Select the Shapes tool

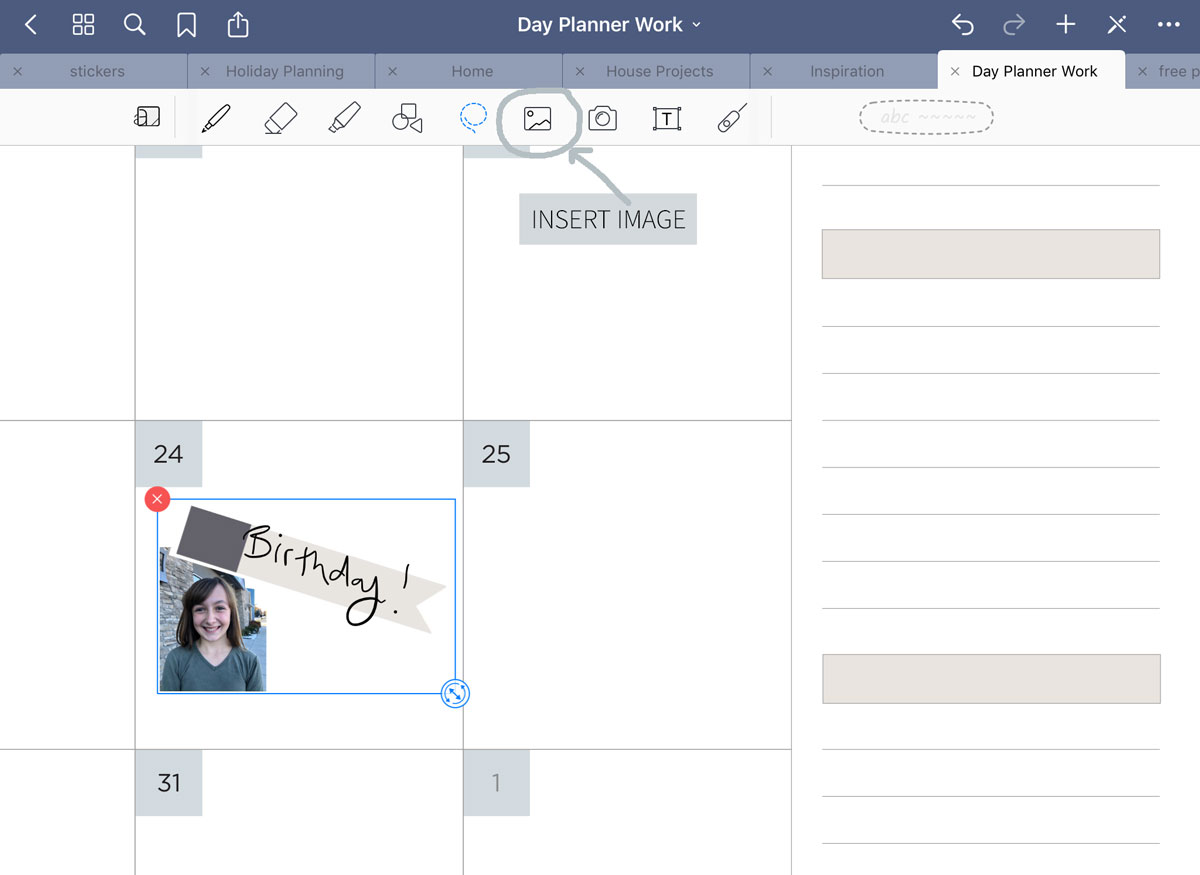[407, 119]
